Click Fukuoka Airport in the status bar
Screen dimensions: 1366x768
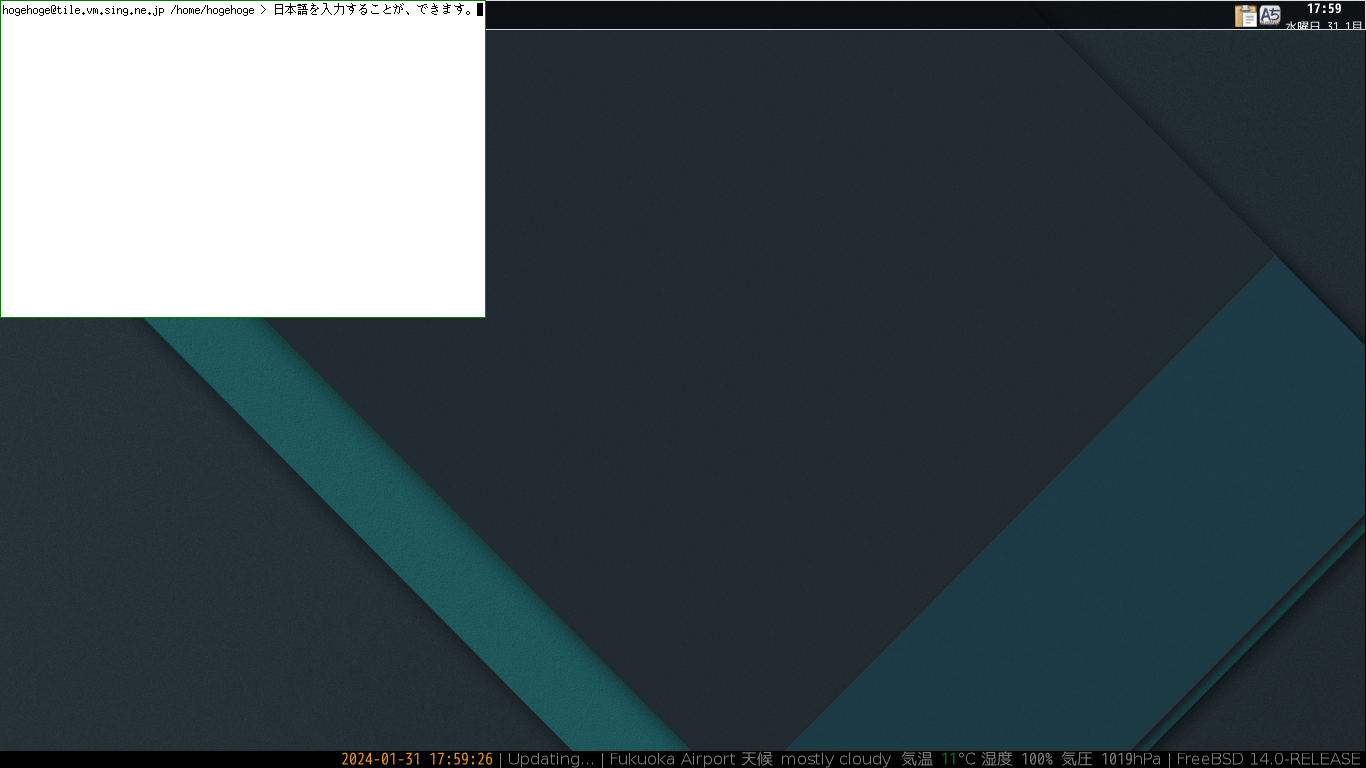click(x=672, y=759)
